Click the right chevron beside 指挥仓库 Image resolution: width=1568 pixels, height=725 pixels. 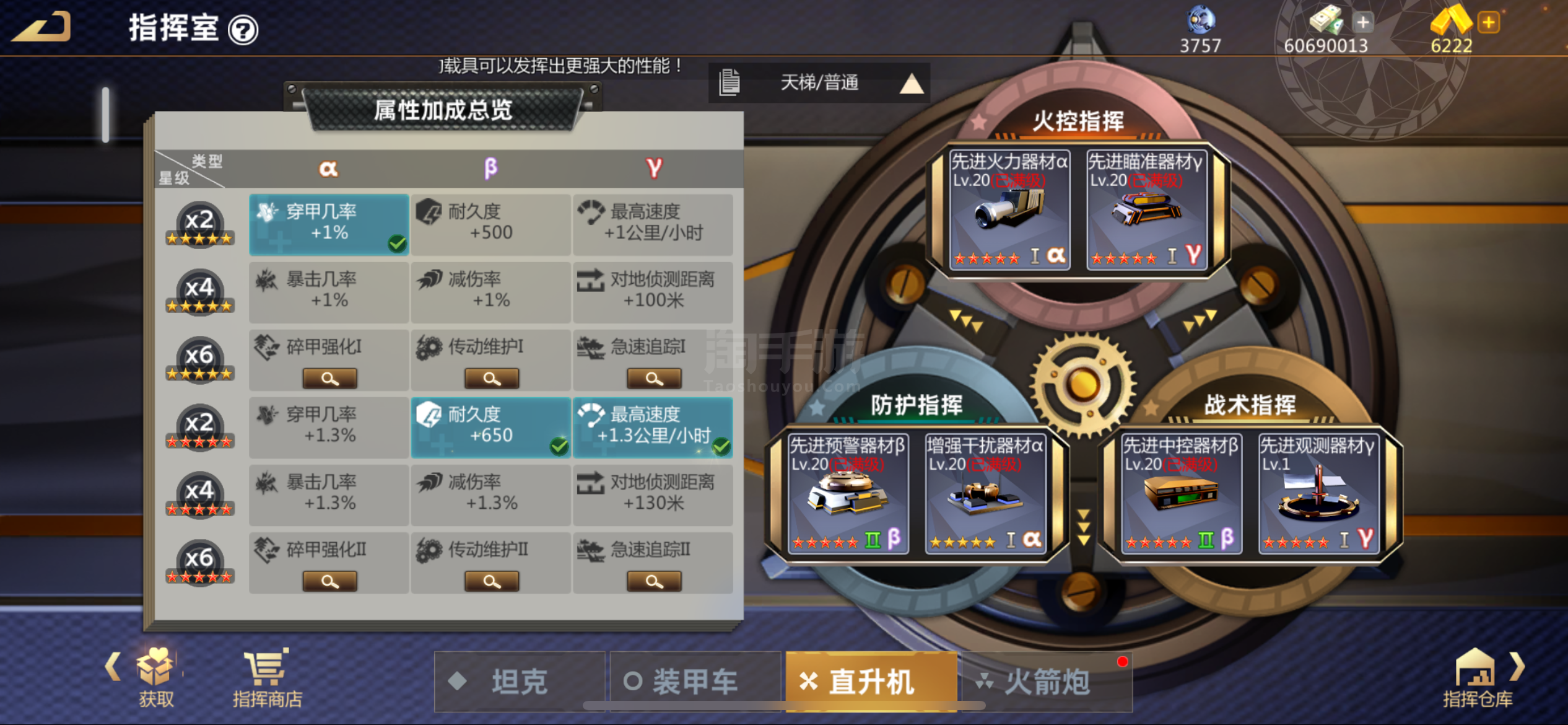click(1517, 667)
